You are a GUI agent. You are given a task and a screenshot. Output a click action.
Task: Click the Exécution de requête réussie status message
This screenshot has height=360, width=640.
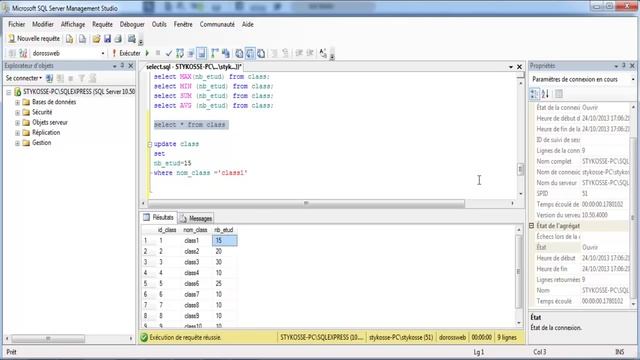click(x=185, y=338)
